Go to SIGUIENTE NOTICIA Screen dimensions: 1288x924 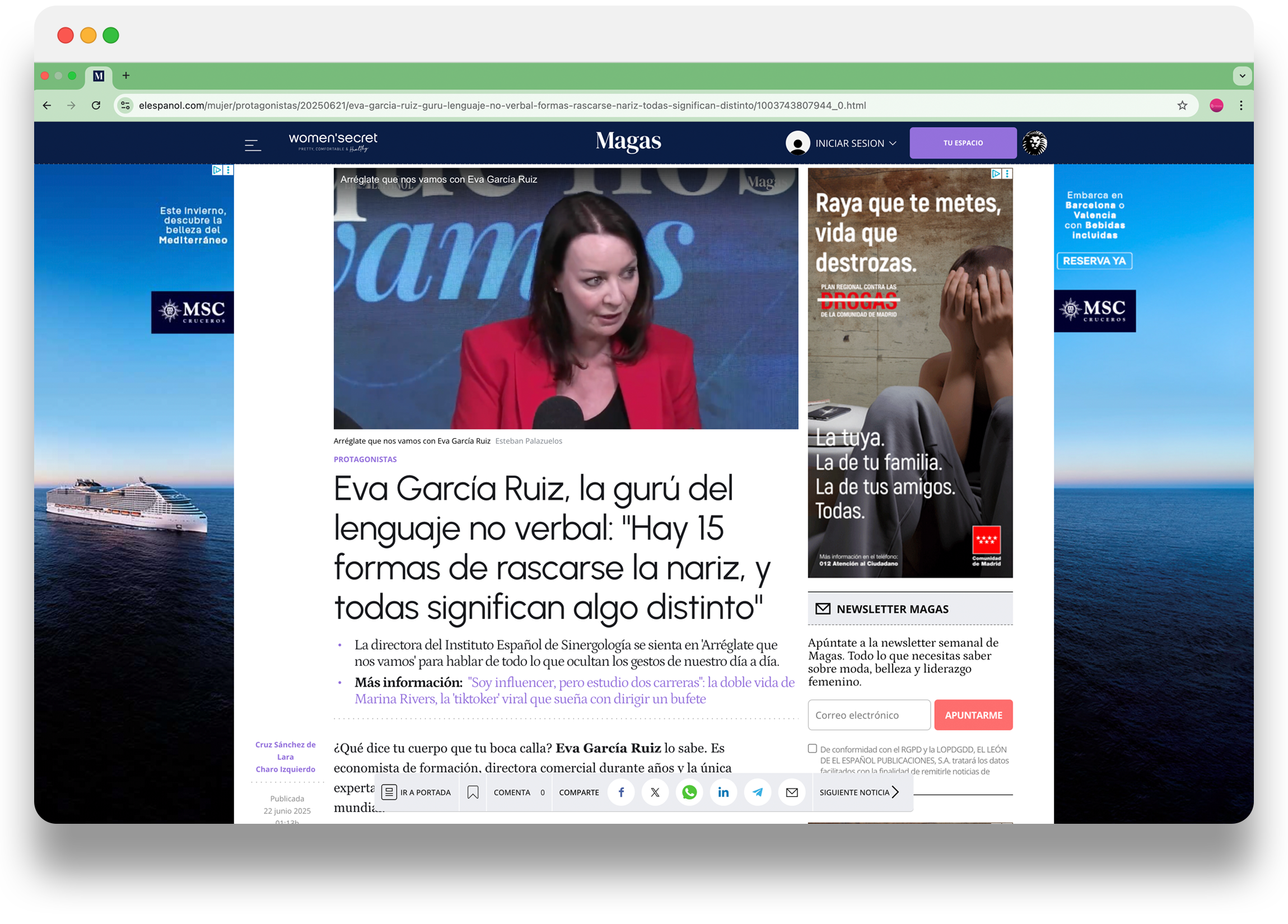point(858,792)
